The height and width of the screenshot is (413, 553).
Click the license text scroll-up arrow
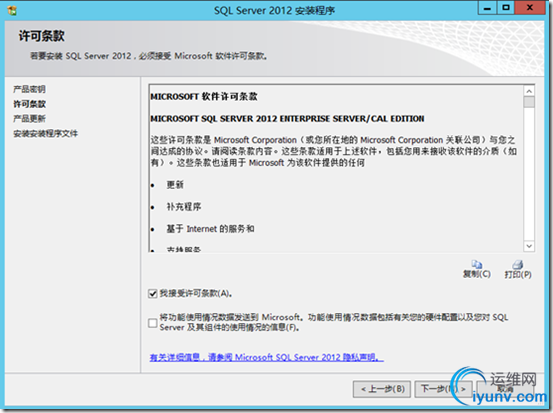[529, 91]
